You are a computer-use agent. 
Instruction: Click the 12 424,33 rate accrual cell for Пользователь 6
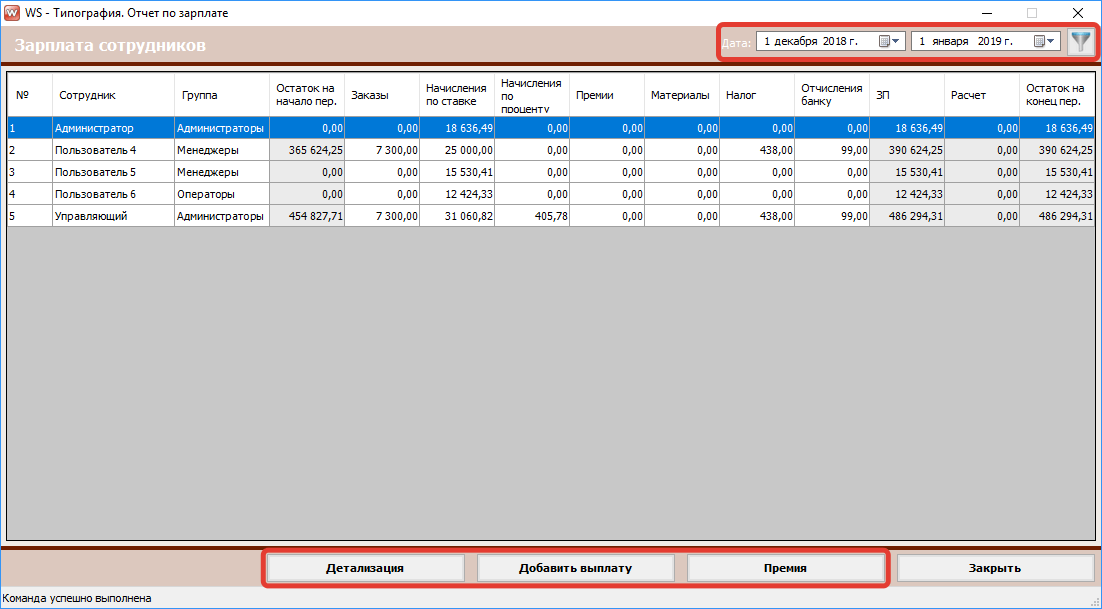click(457, 194)
